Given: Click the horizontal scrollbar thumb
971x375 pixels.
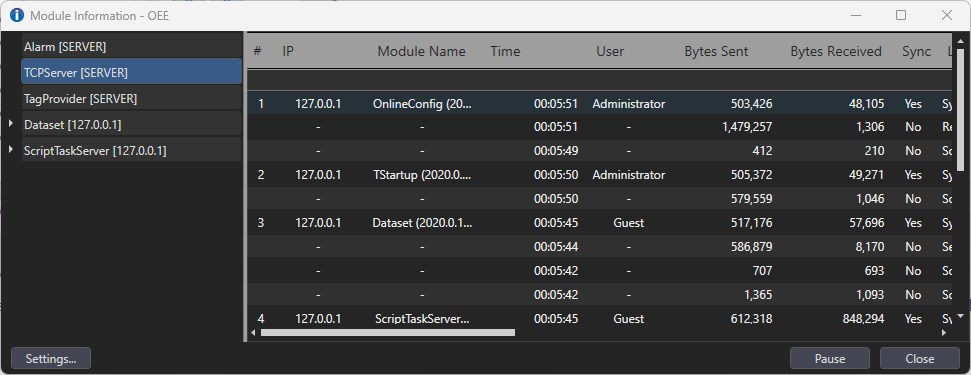Looking at the screenshot, I should (x=388, y=332).
